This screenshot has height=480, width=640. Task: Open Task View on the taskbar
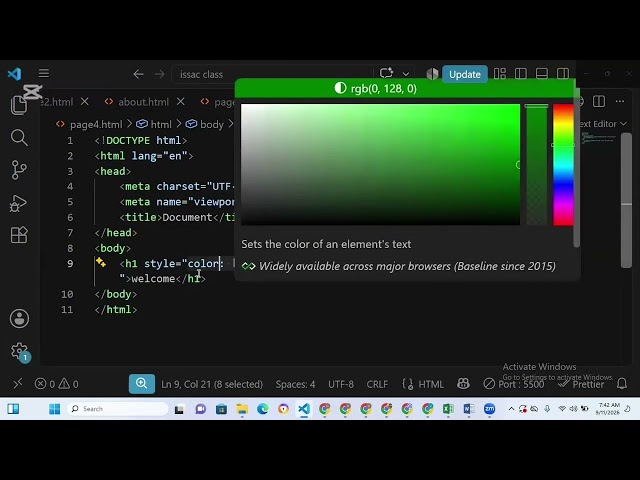pos(179,409)
